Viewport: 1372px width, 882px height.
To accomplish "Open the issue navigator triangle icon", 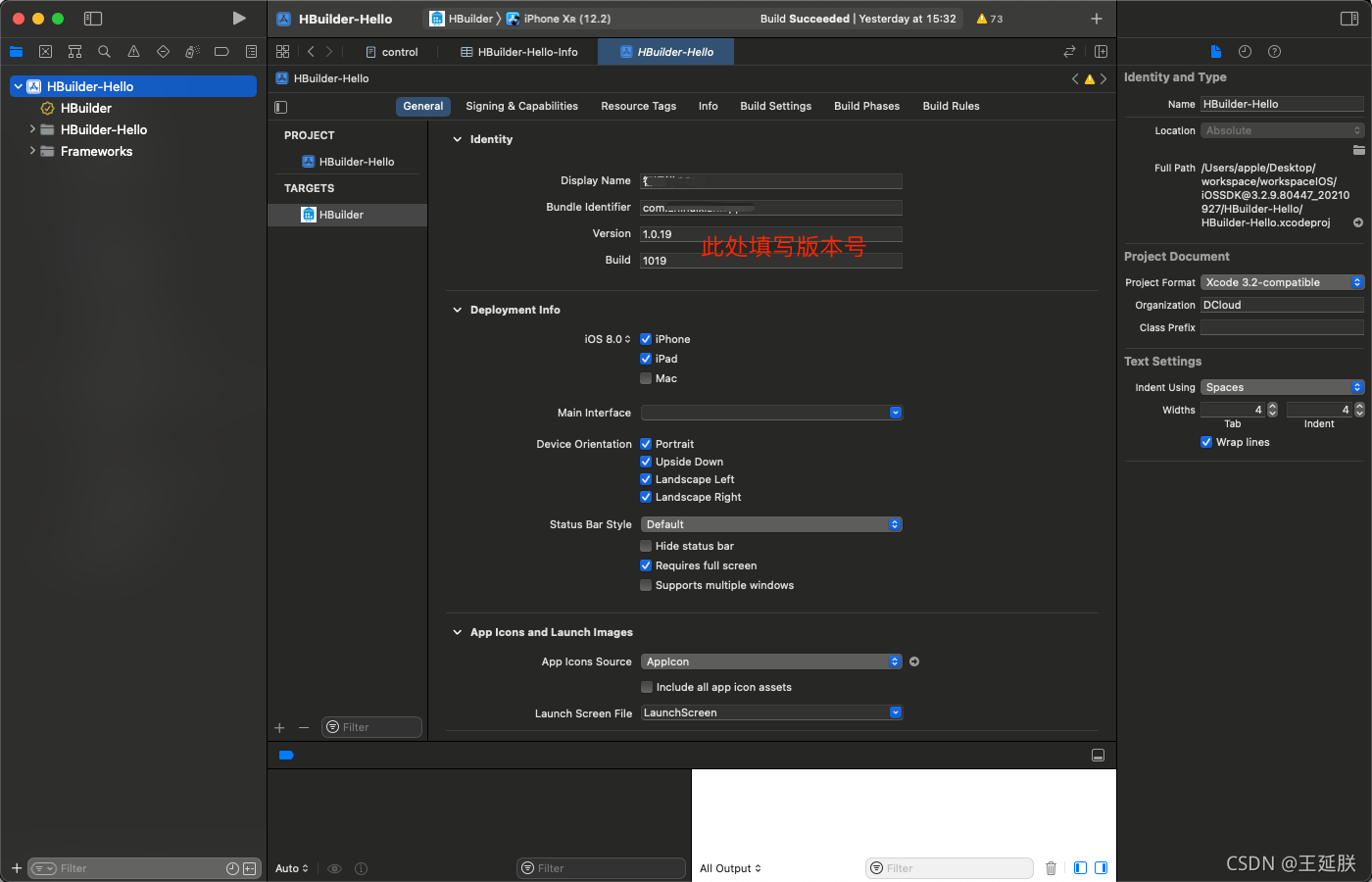I will (133, 52).
